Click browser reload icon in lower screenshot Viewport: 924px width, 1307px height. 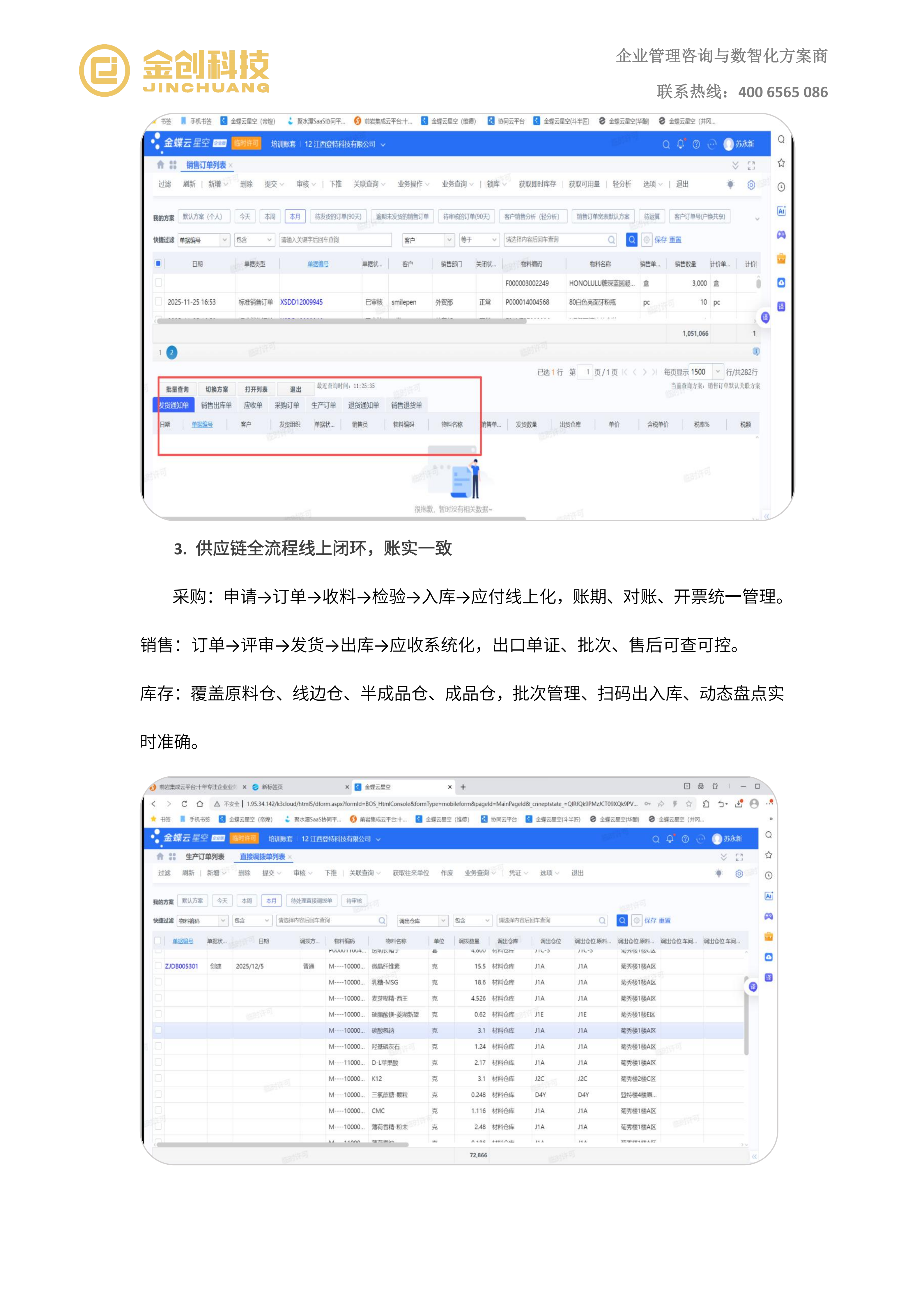click(184, 804)
